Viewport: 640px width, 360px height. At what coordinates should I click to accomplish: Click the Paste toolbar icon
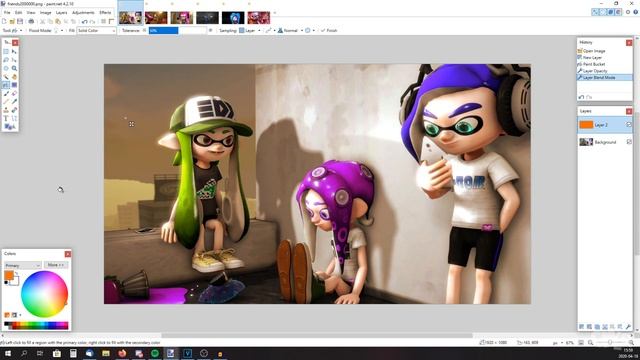click(x=58, y=21)
